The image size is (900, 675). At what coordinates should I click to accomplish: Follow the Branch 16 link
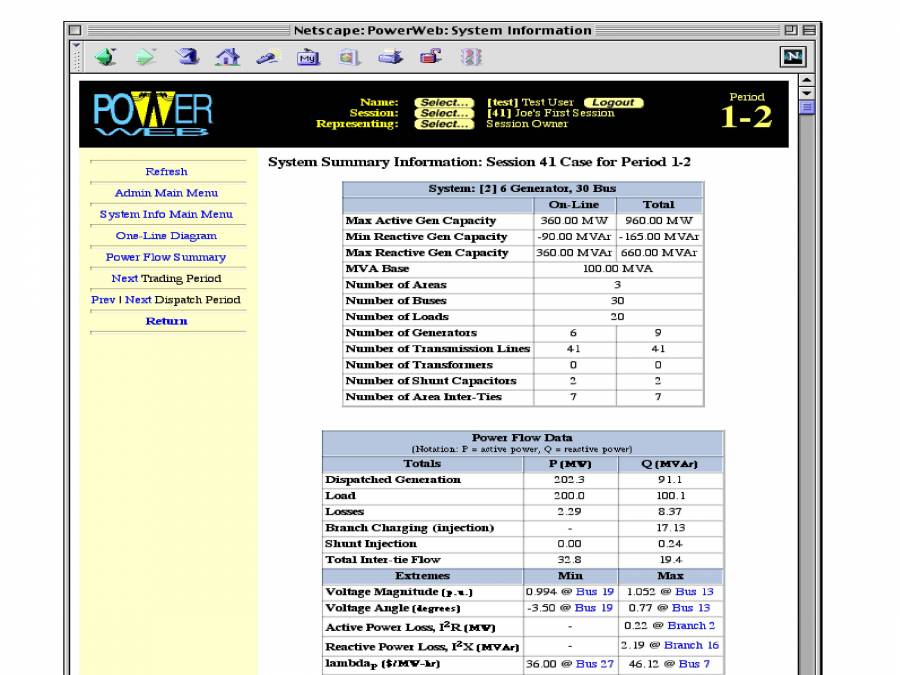point(691,645)
